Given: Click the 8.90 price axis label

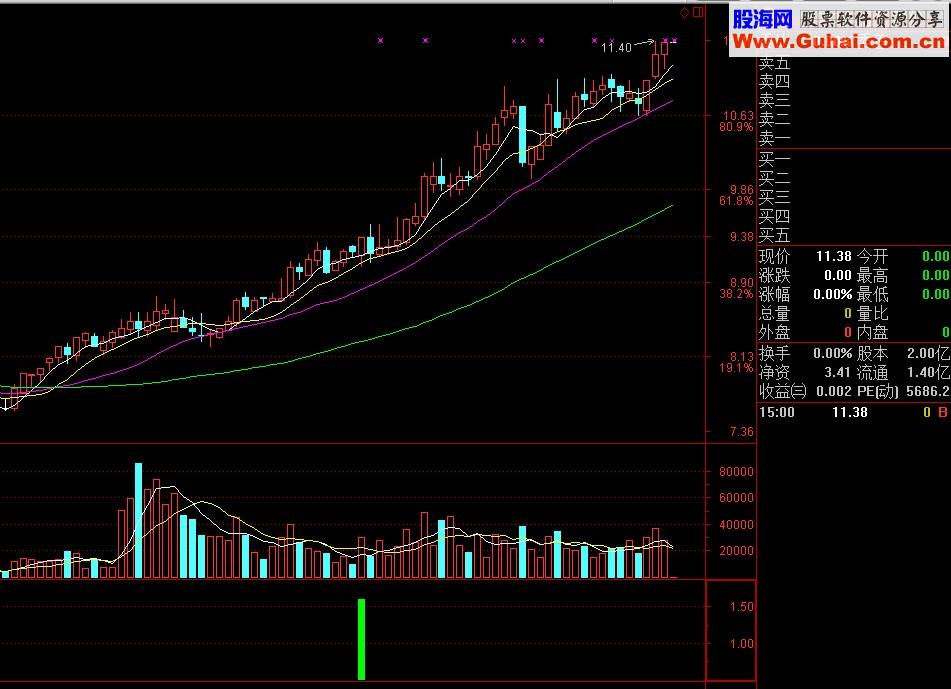Looking at the screenshot, I should click(x=742, y=283).
